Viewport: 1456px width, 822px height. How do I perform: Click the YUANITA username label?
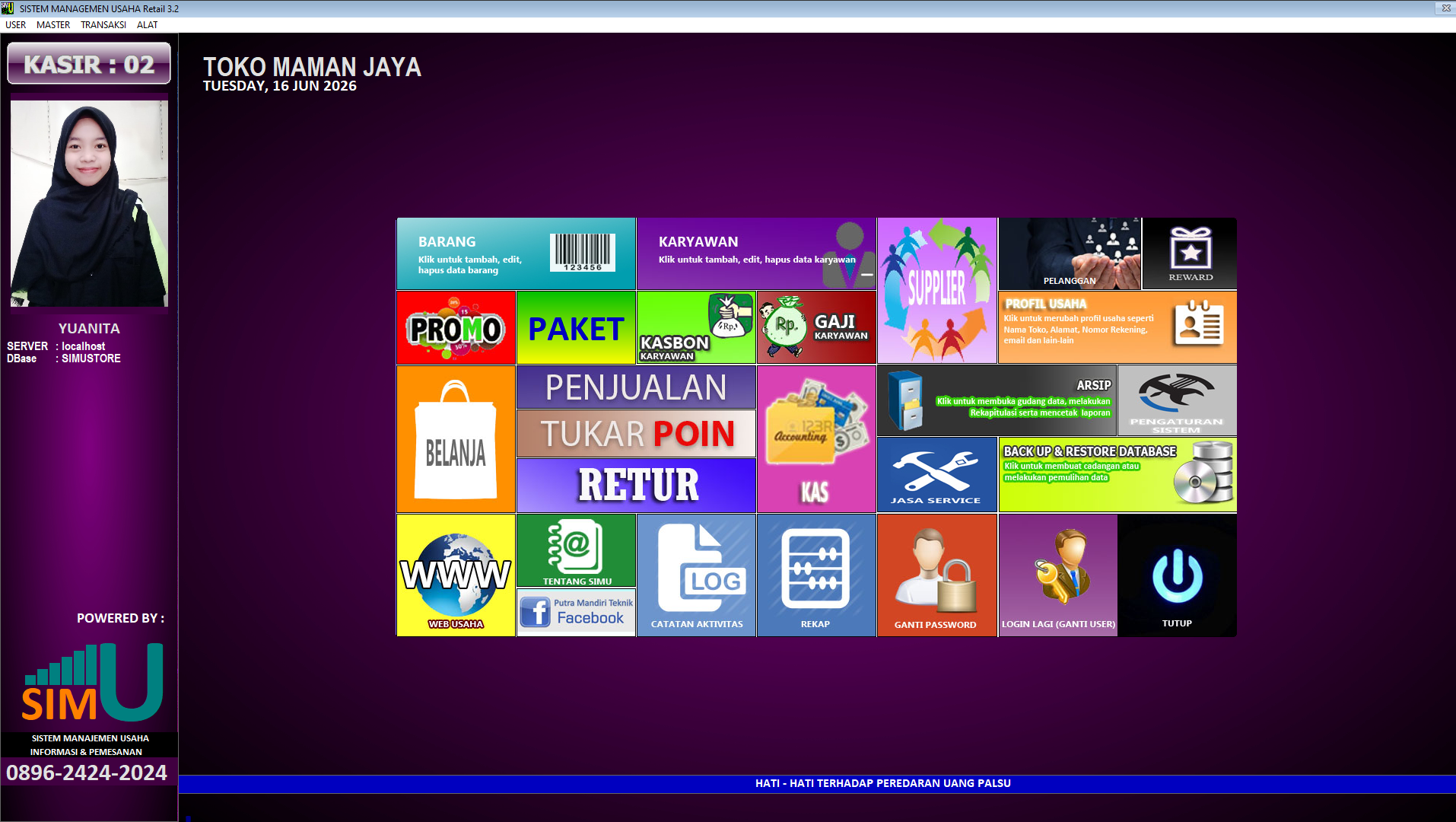89,329
